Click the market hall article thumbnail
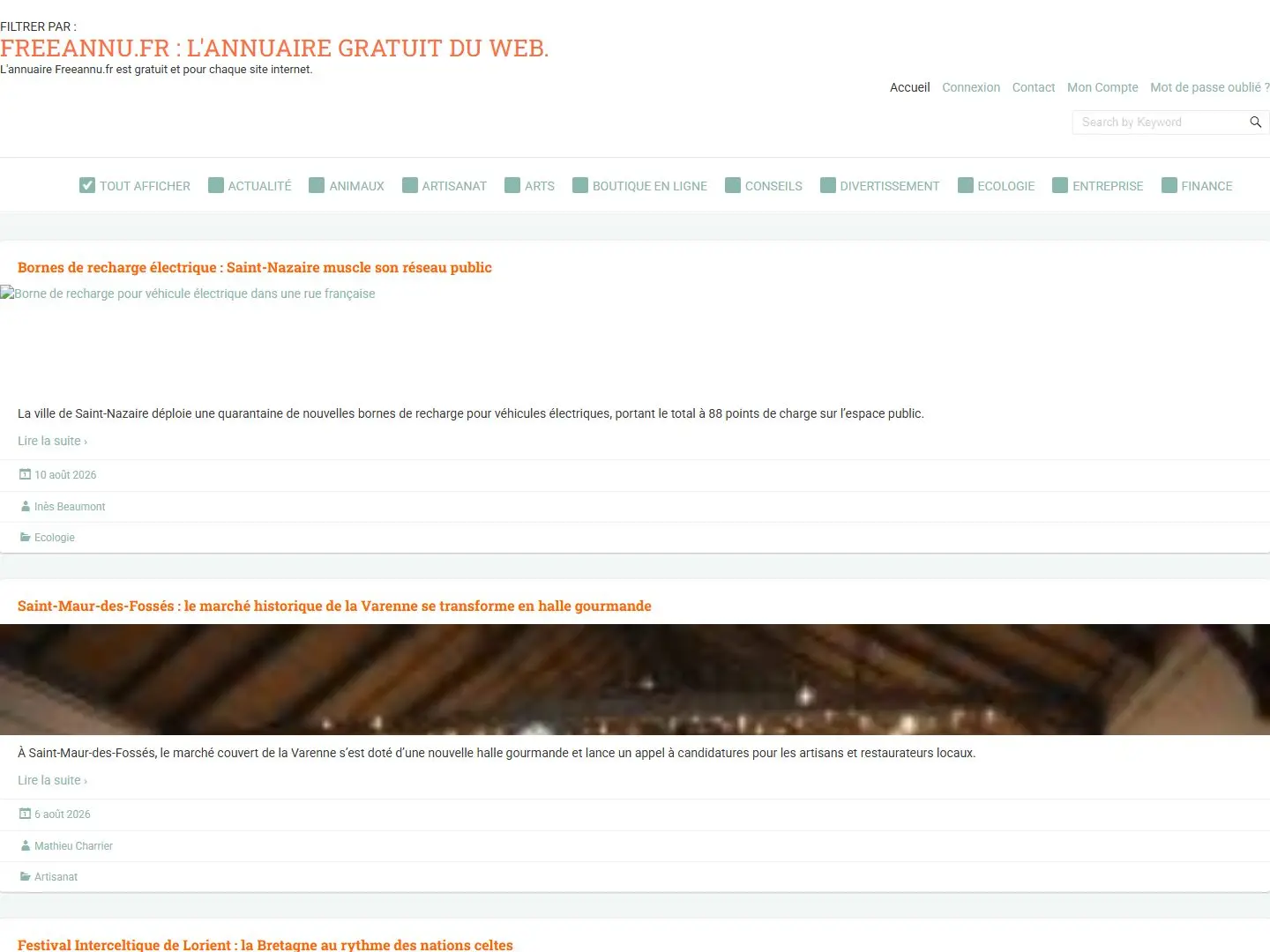 (635, 680)
